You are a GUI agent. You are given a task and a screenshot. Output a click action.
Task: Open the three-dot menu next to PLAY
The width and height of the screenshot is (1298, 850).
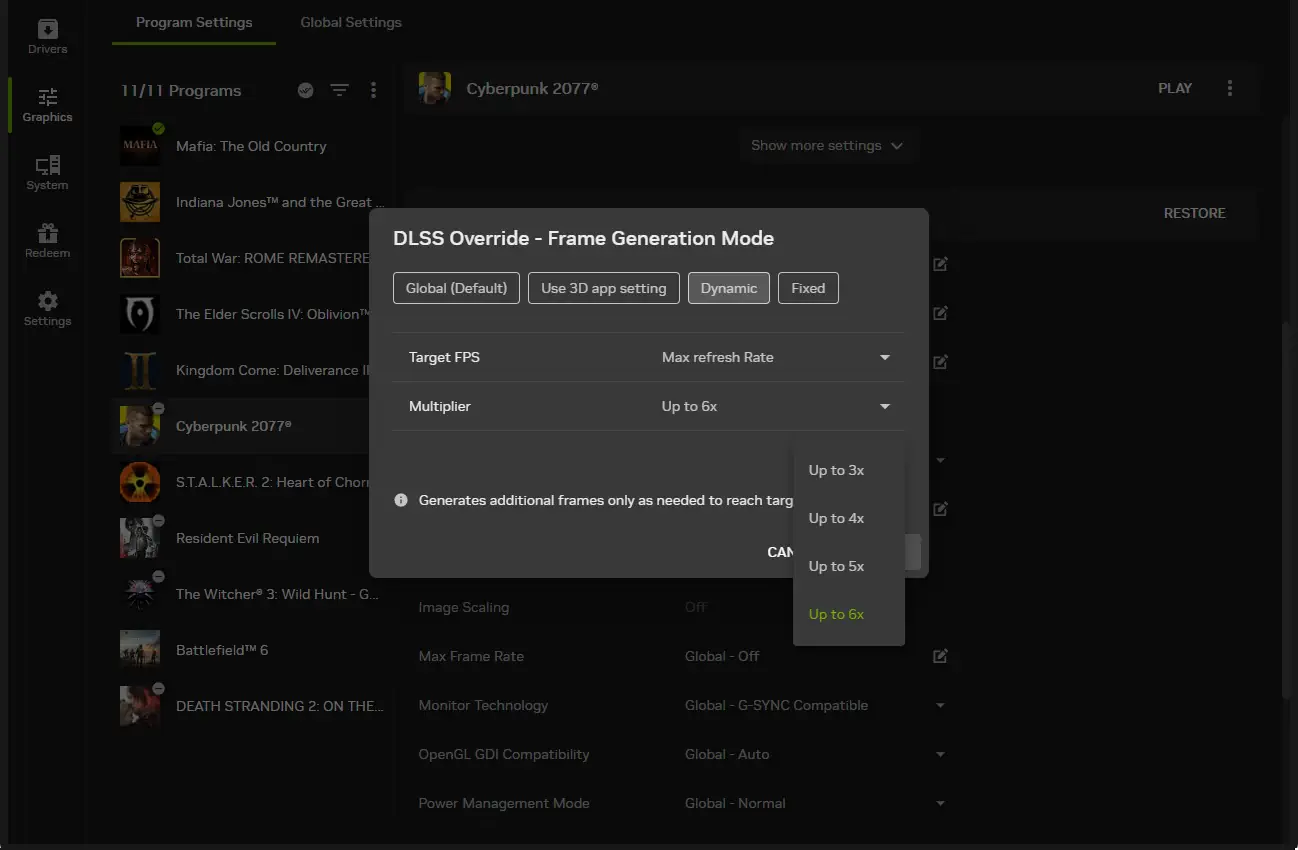1230,88
